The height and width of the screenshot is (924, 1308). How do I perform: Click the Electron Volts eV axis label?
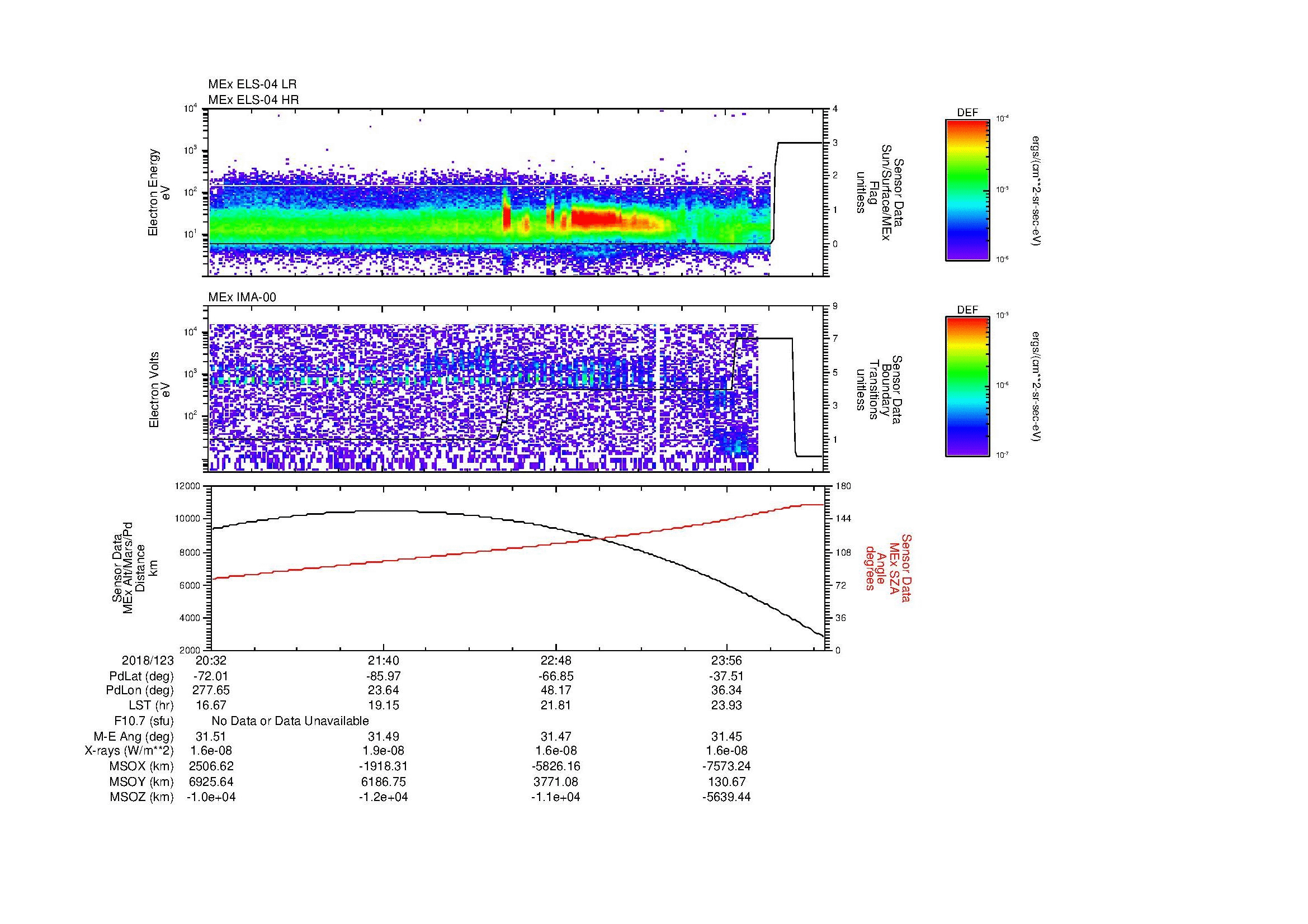(x=159, y=390)
